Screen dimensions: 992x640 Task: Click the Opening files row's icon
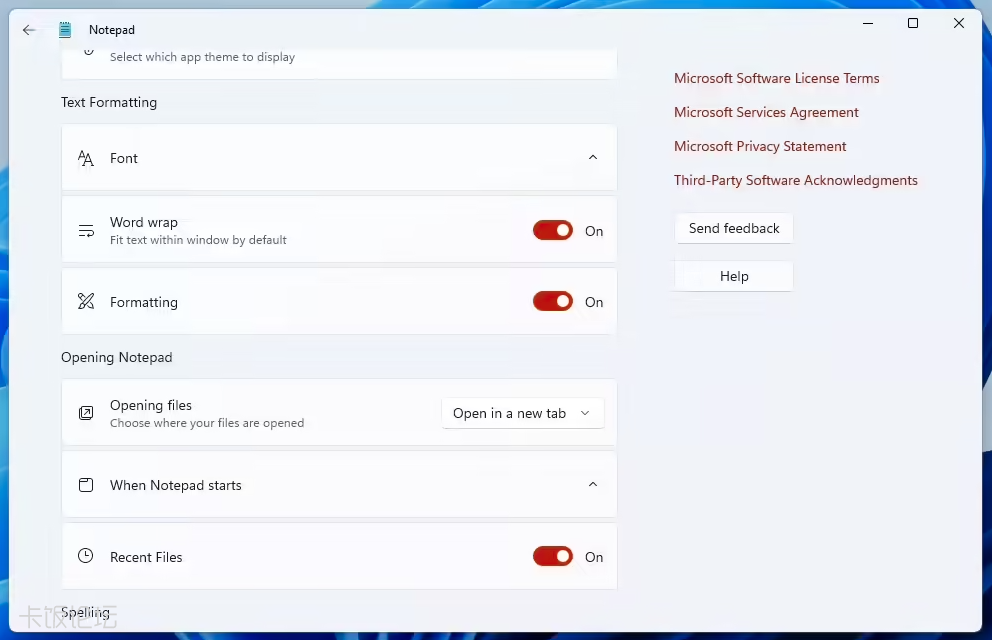[86, 413]
